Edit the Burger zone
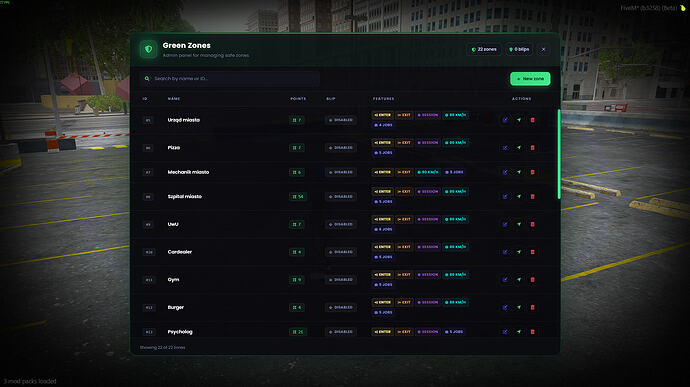Viewport: 690px width, 387px height. click(505, 307)
